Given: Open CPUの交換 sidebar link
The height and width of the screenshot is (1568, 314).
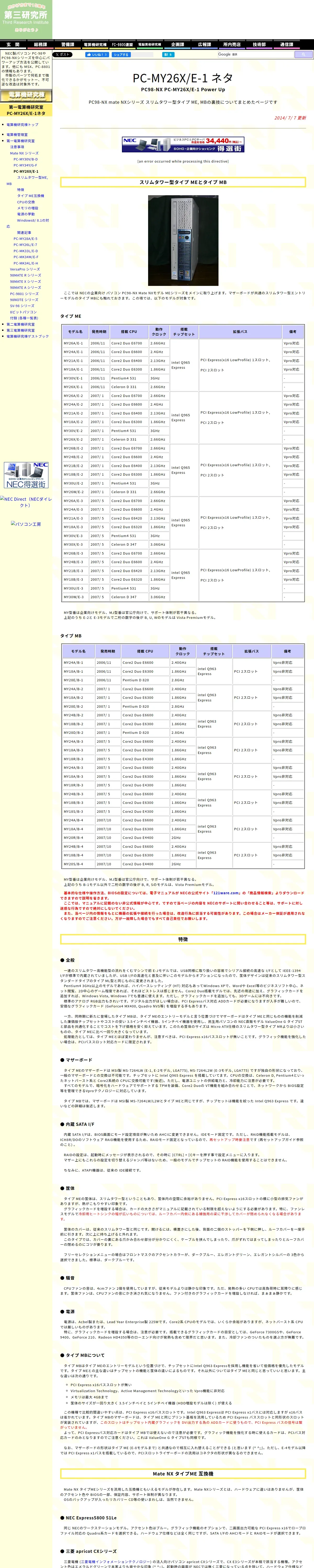Looking at the screenshot, I should [26, 202].
